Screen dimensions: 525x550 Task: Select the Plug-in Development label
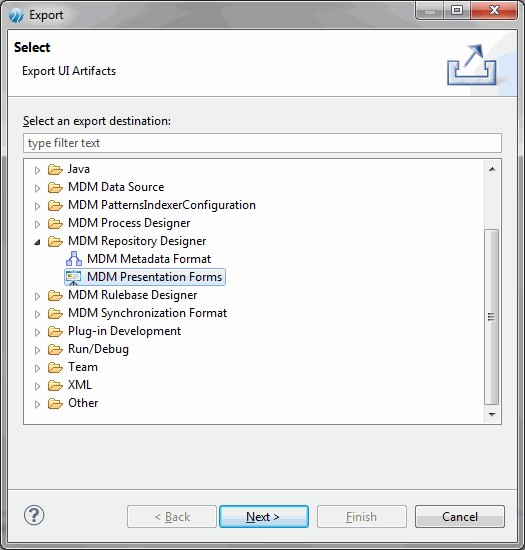[124, 331]
